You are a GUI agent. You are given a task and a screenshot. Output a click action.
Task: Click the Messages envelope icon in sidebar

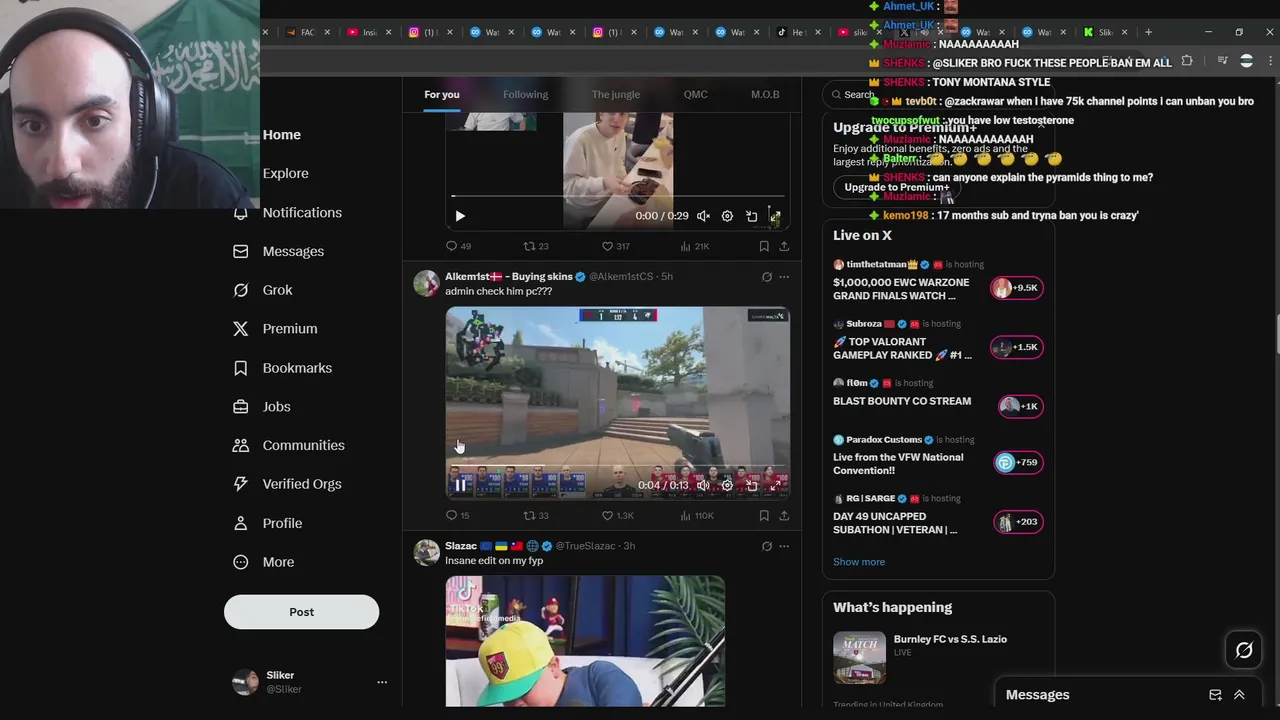point(241,252)
